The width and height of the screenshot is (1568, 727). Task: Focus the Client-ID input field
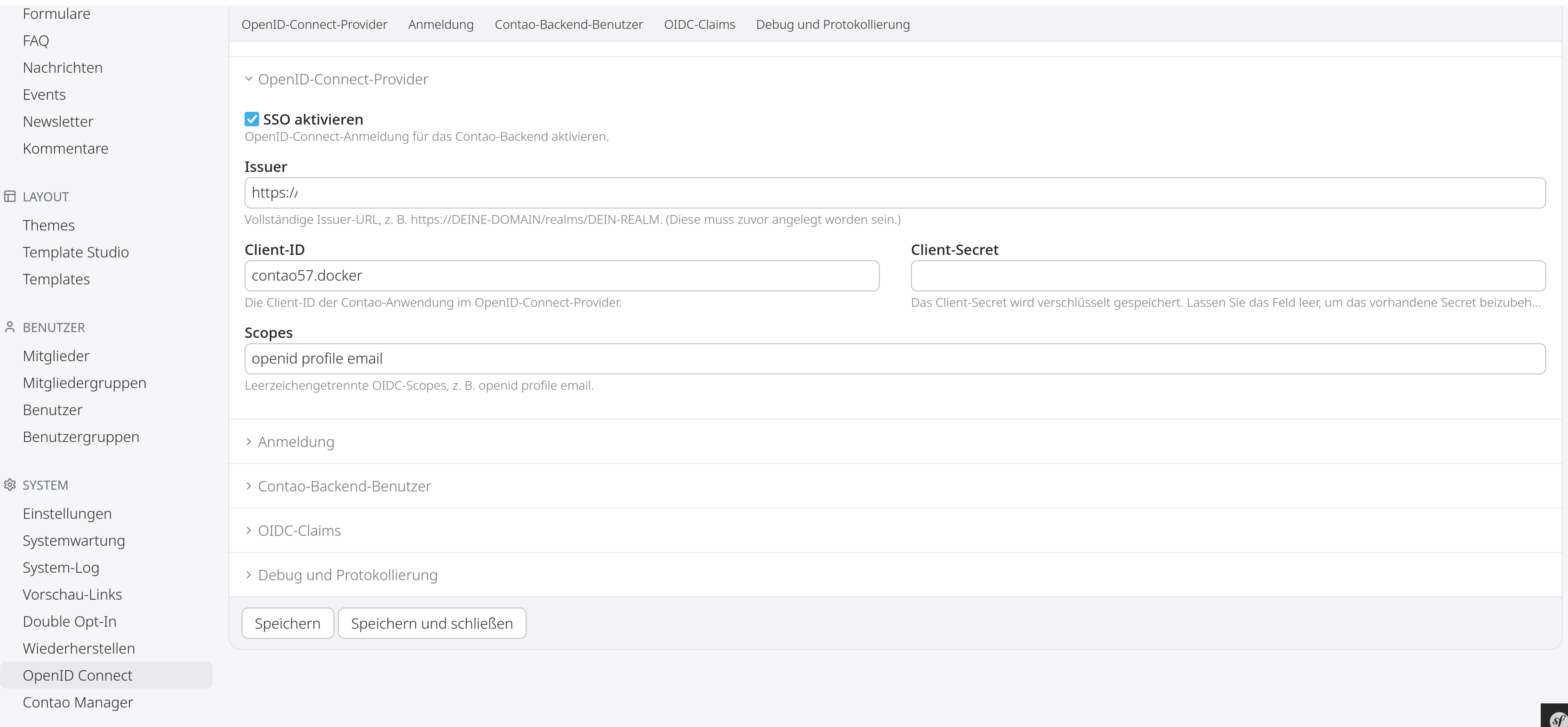pos(562,276)
